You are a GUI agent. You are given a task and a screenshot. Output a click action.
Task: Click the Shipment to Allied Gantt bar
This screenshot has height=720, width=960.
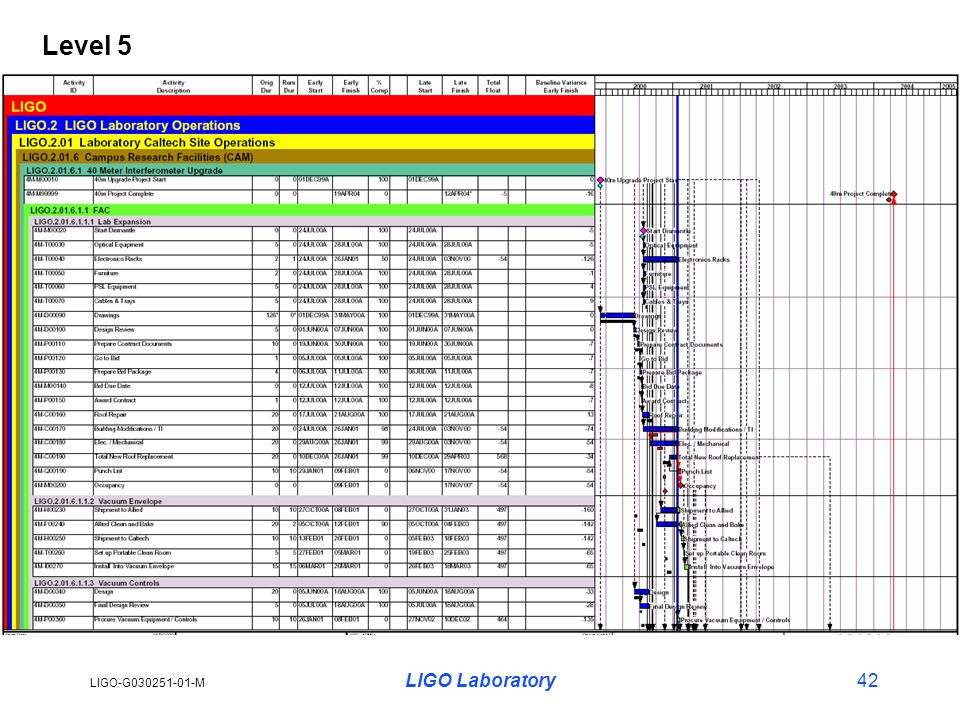point(670,510)
